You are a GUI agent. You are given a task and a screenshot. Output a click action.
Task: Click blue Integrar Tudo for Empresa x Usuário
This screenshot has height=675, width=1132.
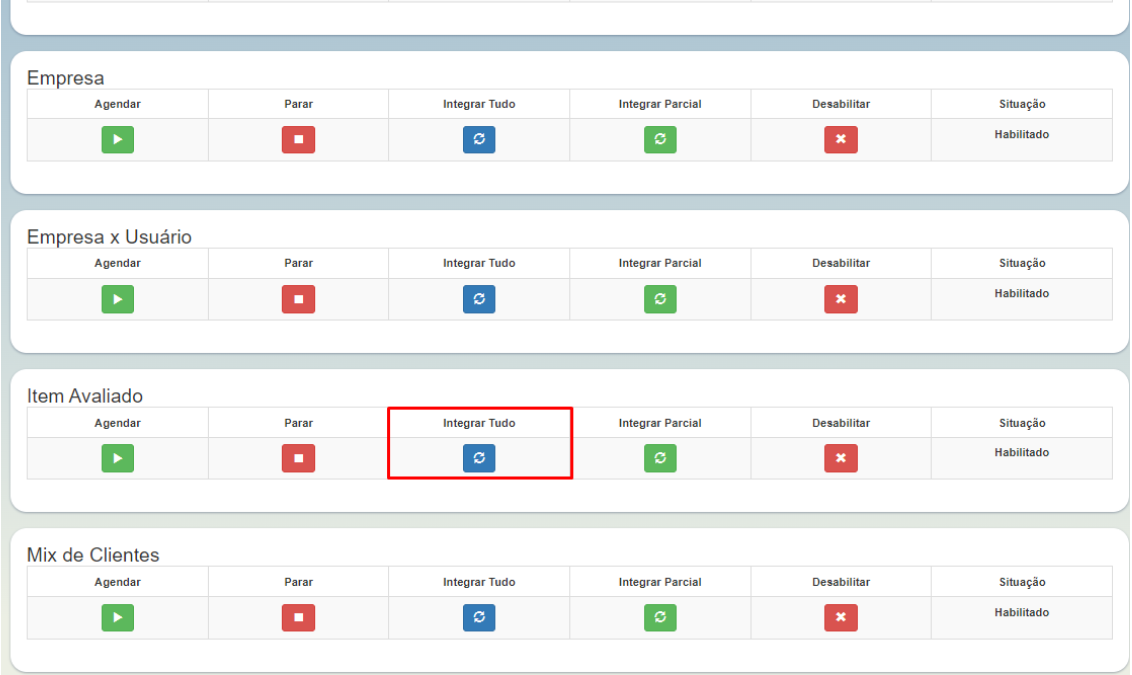(479, 299)
